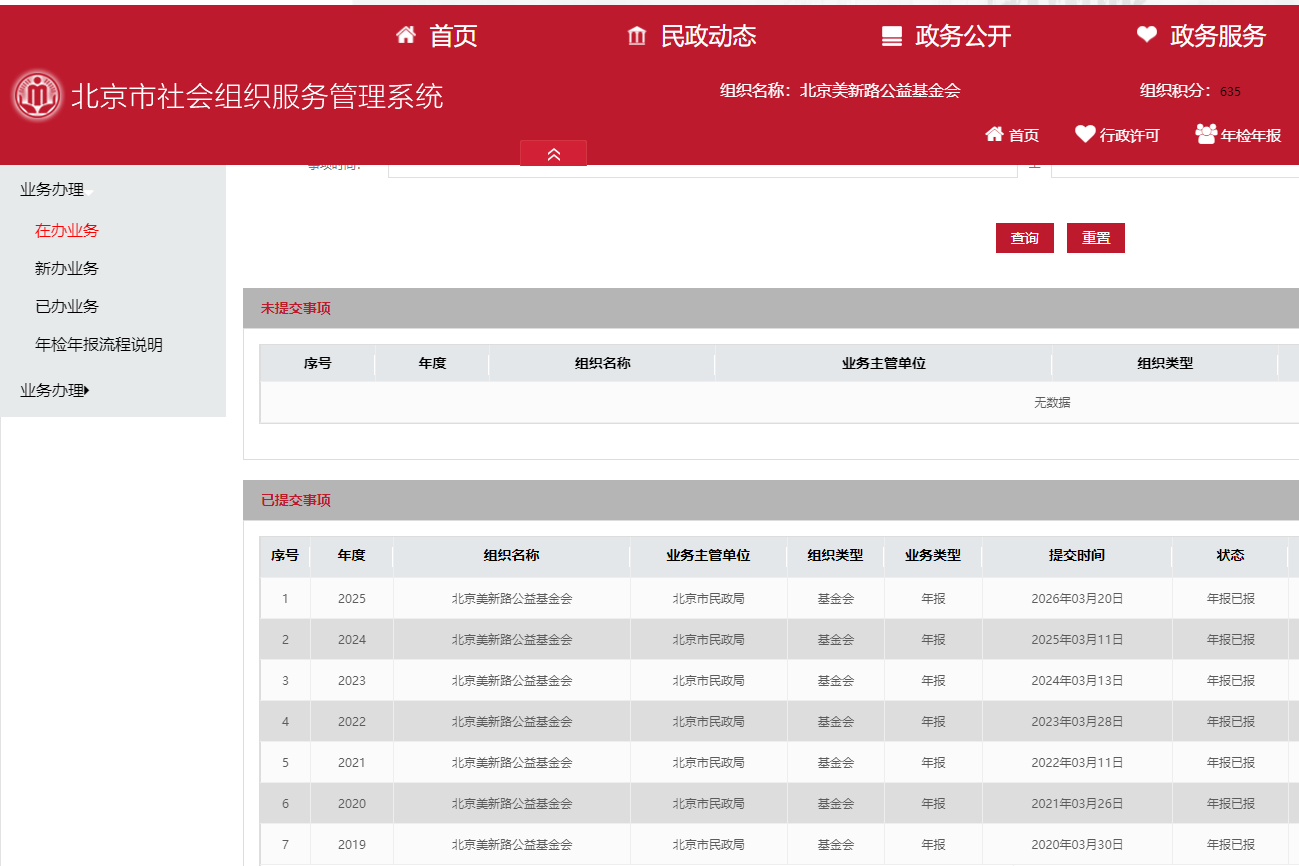
Task: Go to 行政许可 section
Action: tap(1129, 135)
